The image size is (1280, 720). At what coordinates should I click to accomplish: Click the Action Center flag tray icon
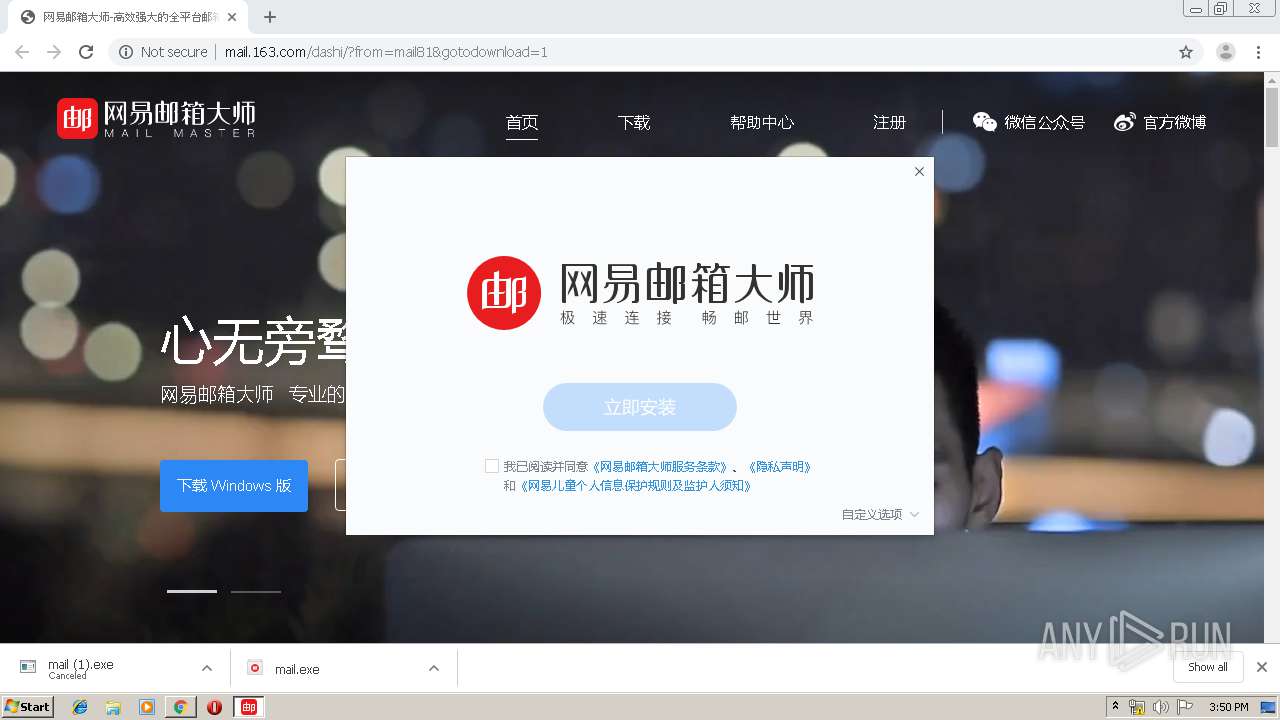pyautogui.click(x=1183, y=707)
